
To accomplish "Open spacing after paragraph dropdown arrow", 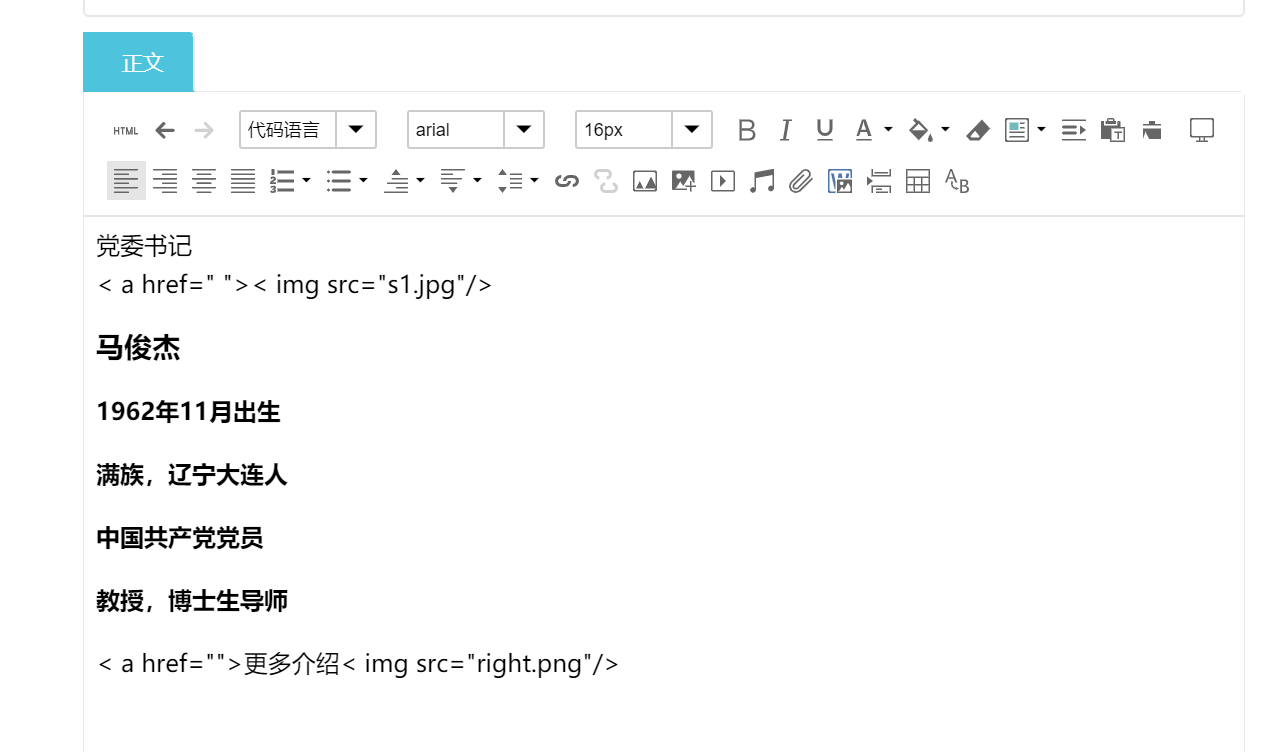I will [477, 181].
